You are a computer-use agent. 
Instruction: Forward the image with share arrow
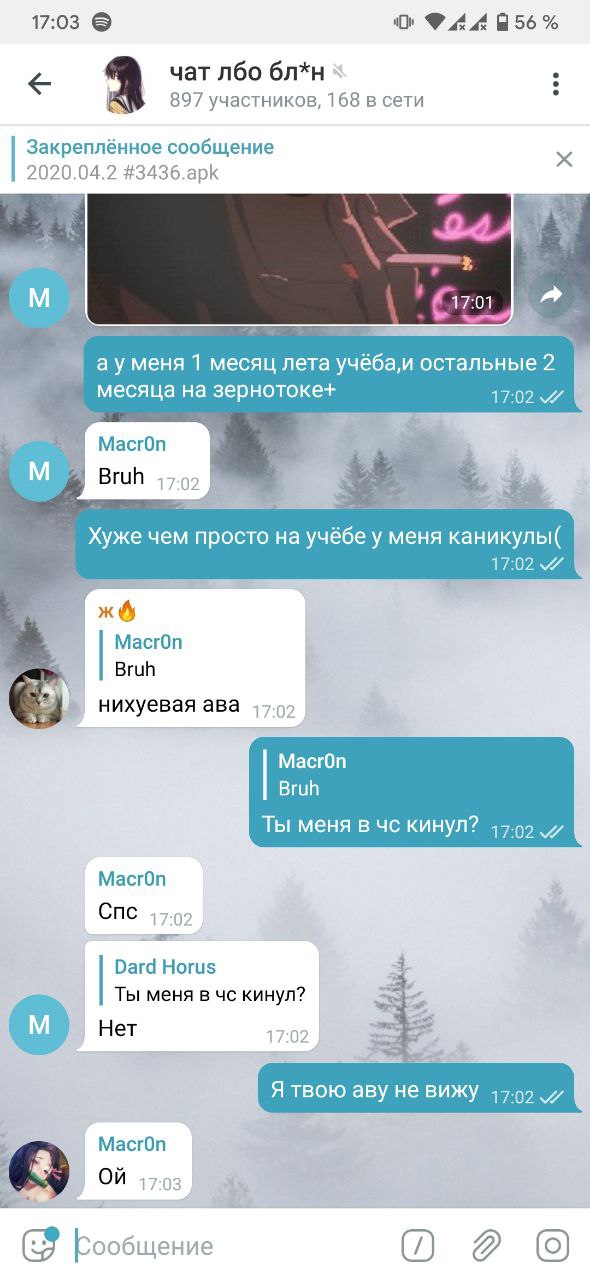552,296
